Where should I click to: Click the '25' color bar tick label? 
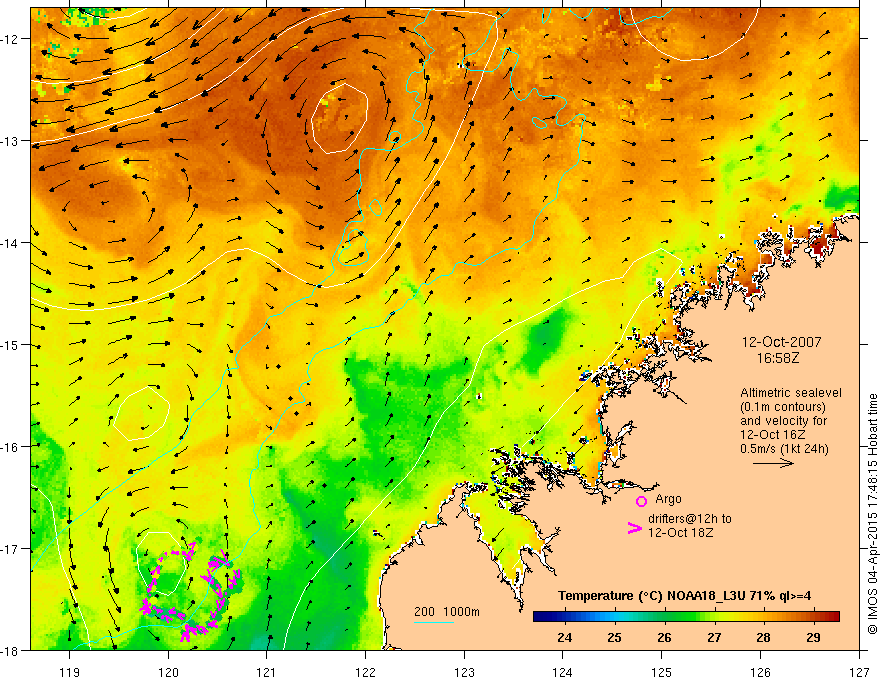615,637
